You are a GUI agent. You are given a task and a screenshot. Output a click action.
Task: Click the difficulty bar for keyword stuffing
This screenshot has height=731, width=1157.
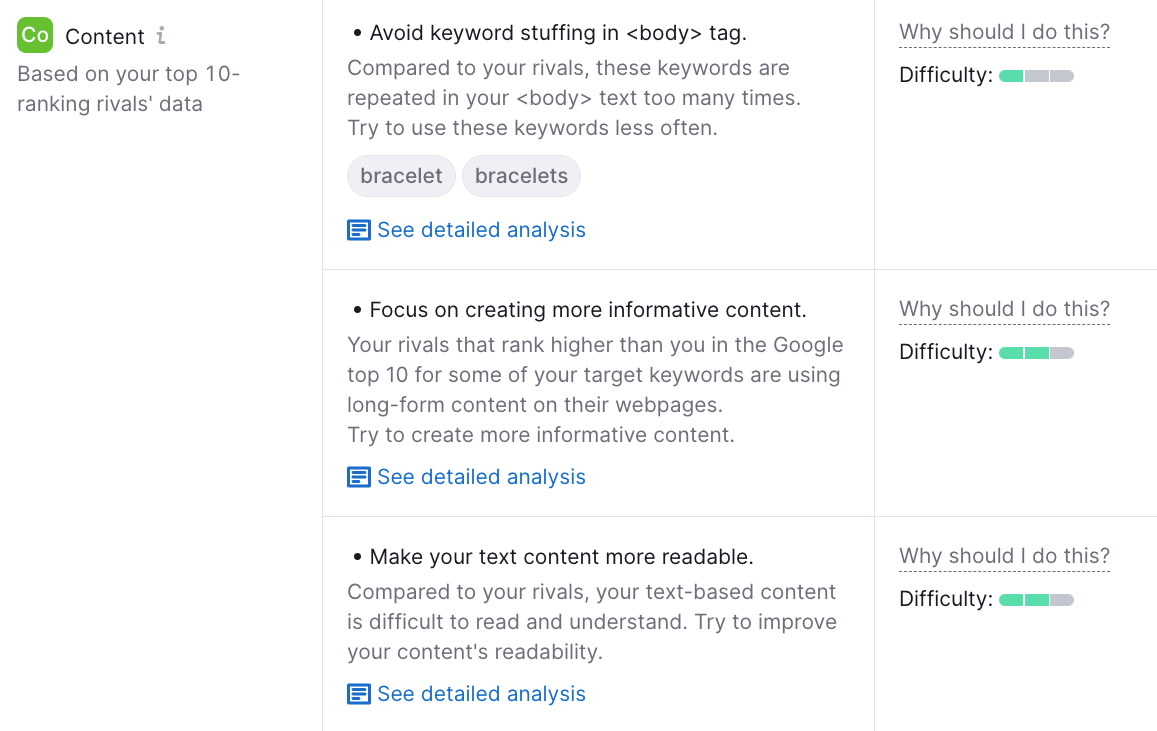1036,74
